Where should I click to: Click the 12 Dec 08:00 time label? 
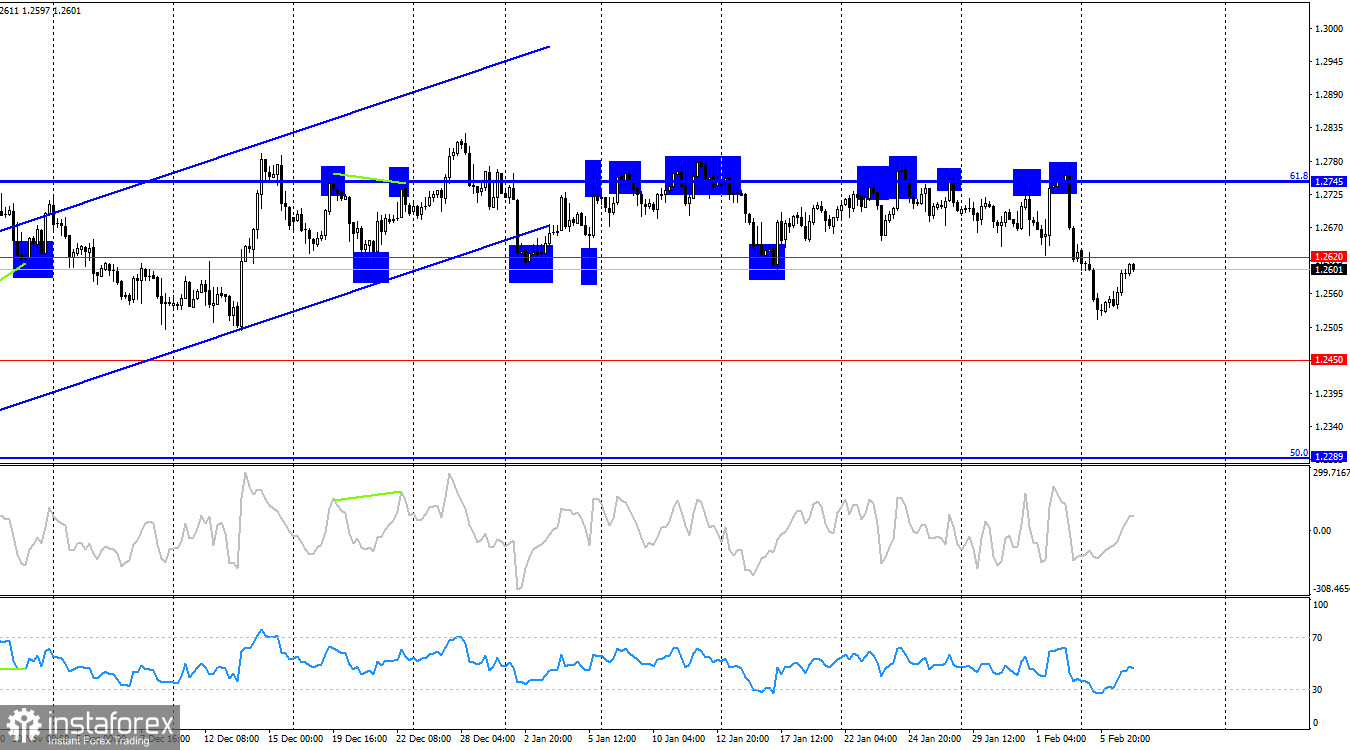click(230, 739)
